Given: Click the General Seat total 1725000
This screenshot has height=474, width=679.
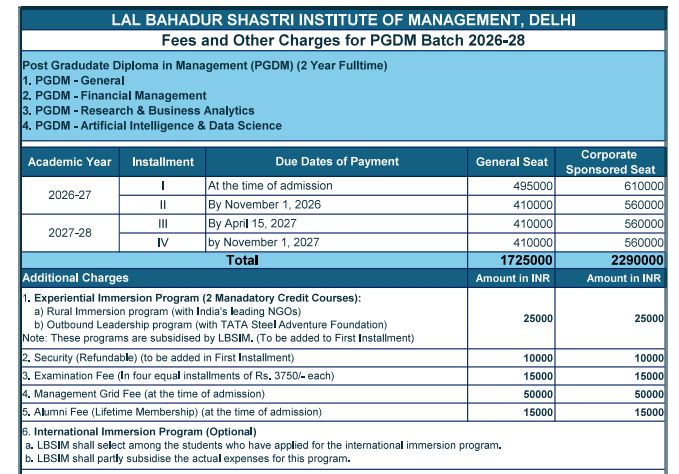Looking at the screenshot, I should (x=526, y=260).
